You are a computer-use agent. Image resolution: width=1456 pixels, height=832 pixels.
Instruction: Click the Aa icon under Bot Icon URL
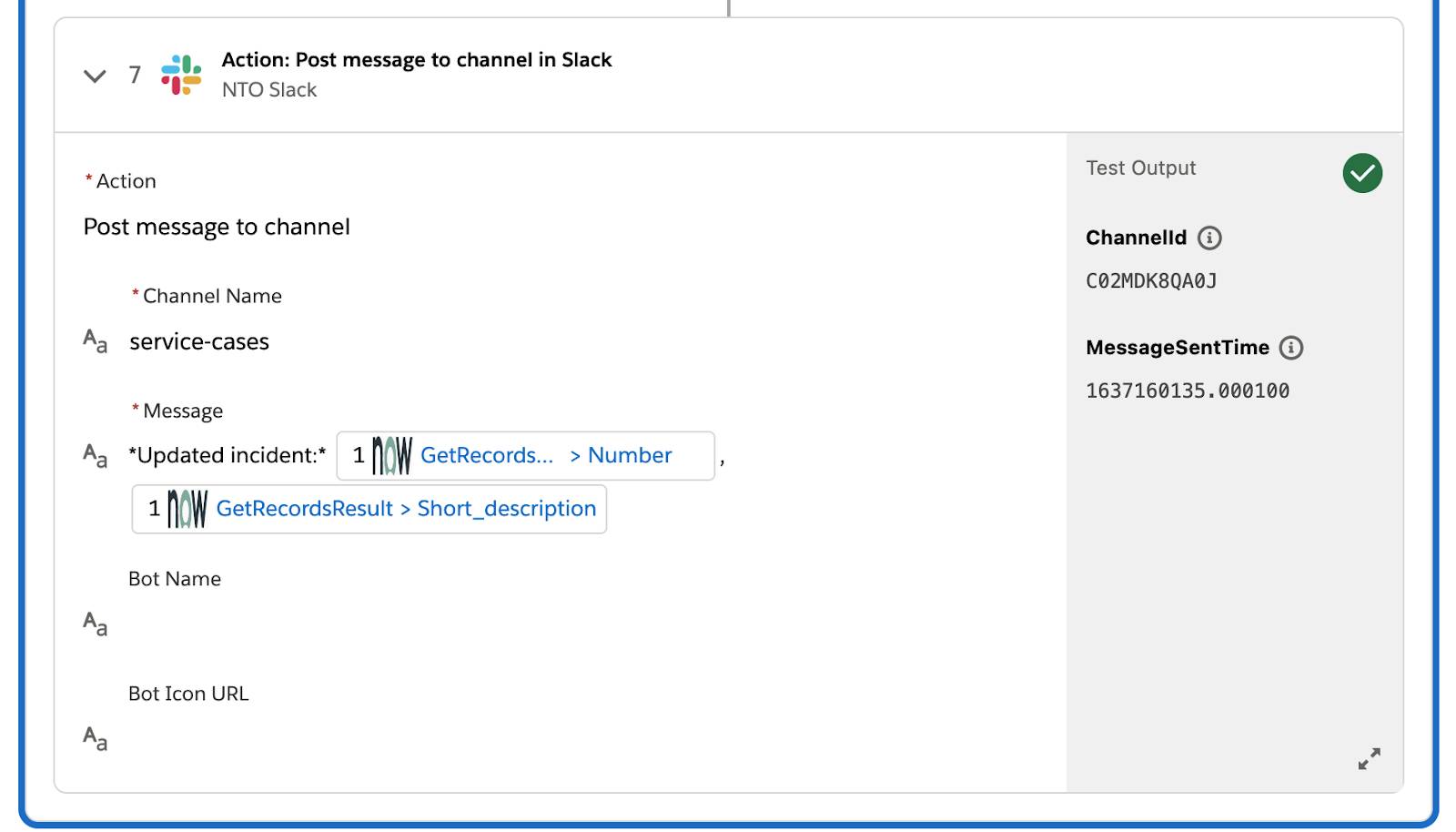coord(96,737)
